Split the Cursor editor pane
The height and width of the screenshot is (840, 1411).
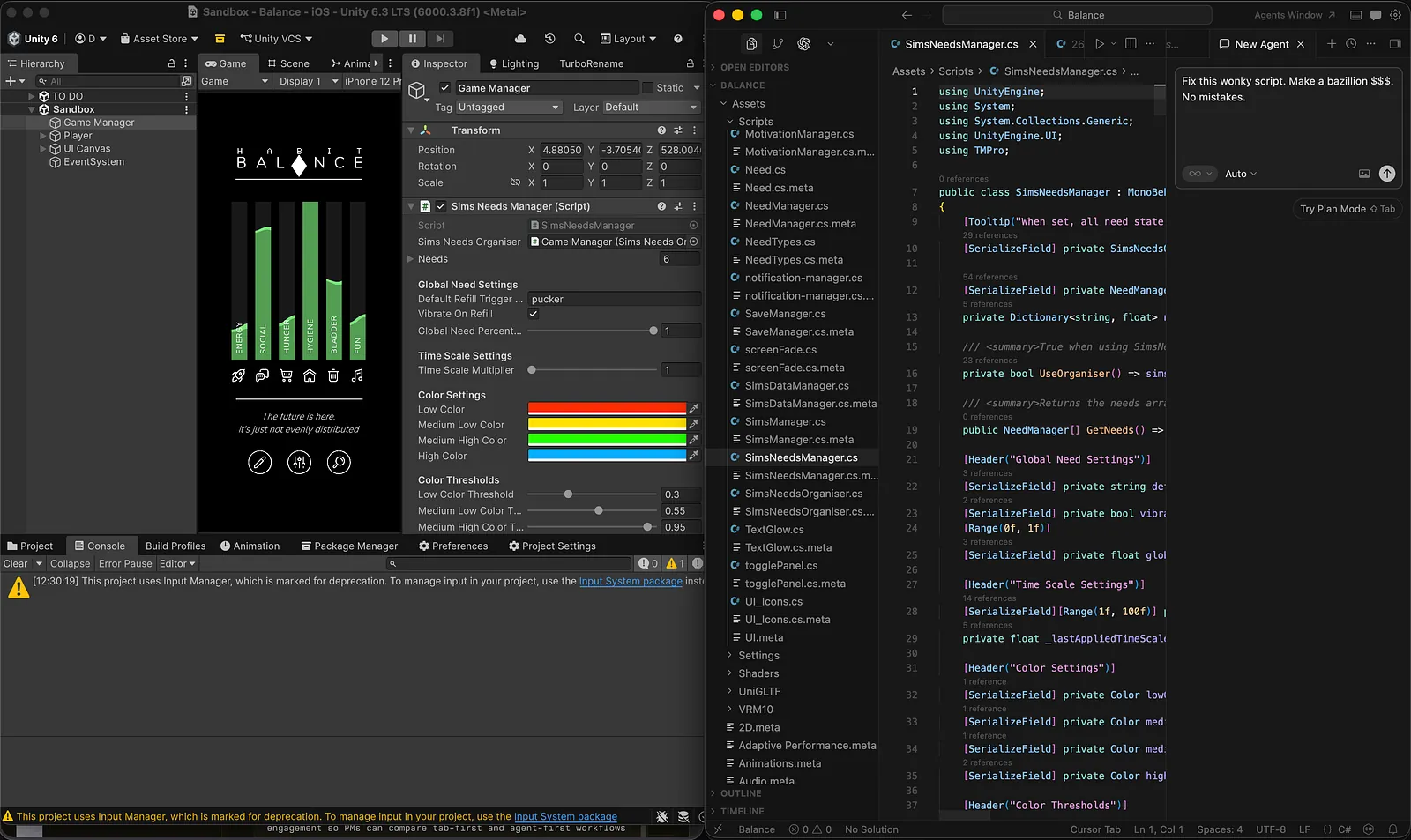click(1130, 44)
